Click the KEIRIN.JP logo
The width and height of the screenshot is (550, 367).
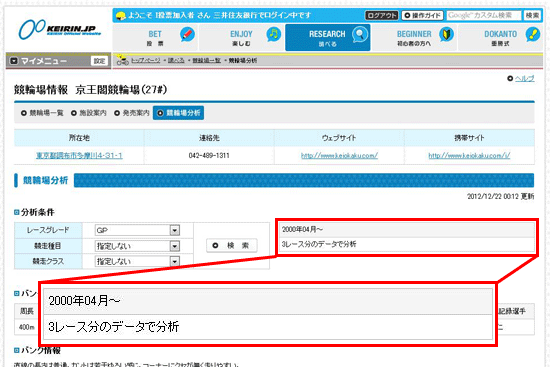click(x=60, y=29)
